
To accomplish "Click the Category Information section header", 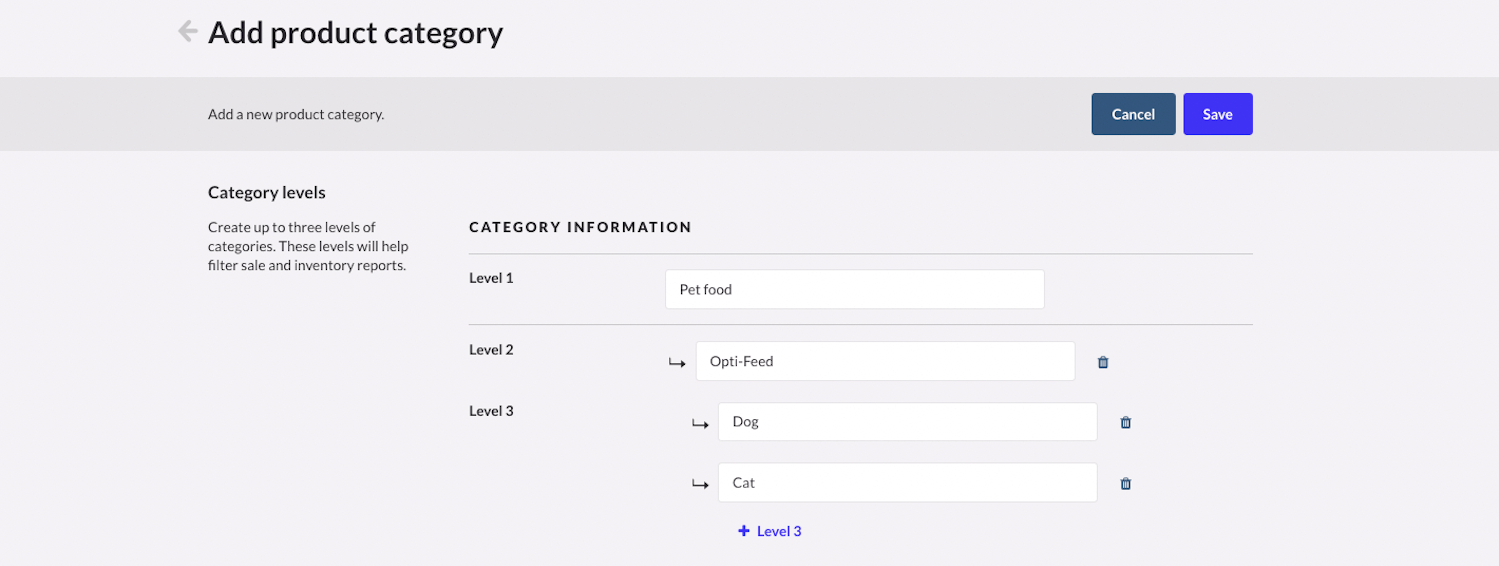I will tap(580, 227).
